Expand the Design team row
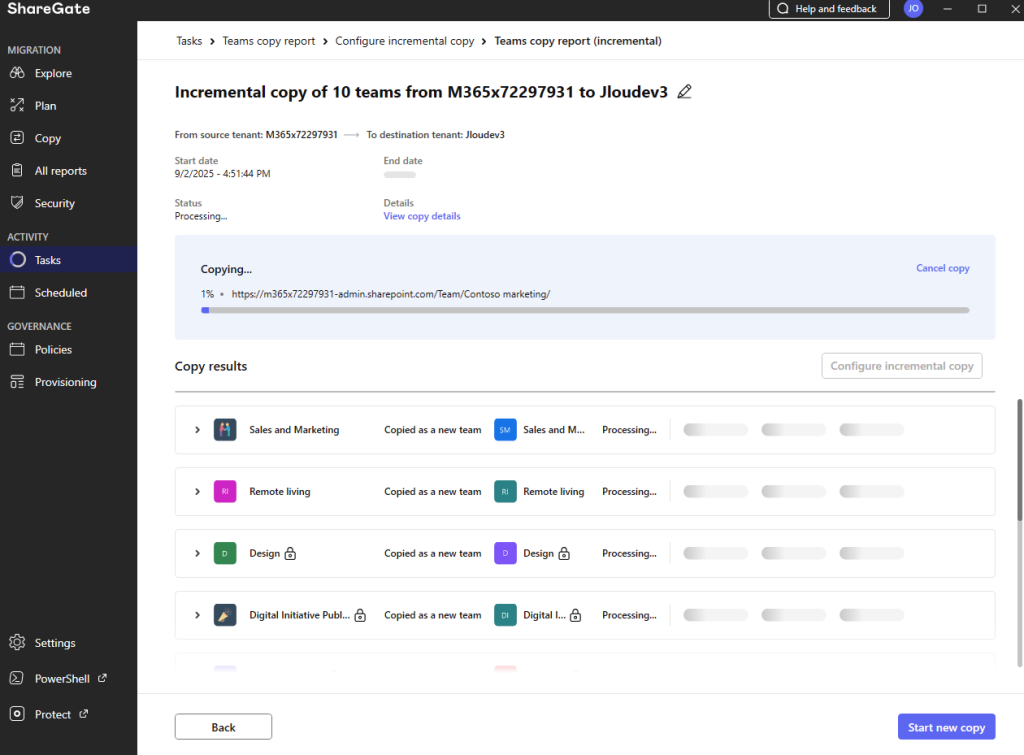This screenshot has width=1024, height=755. coord(197,553)
